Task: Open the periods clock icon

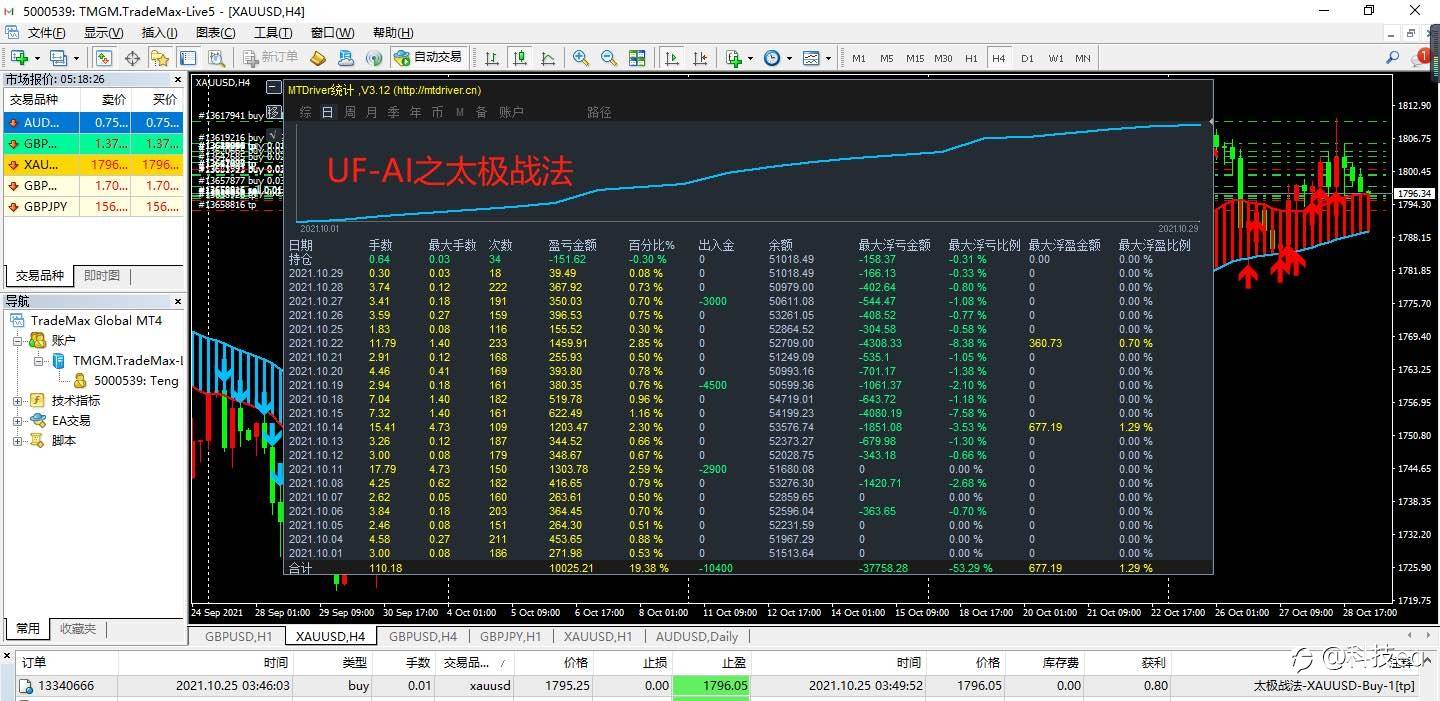Action: pos(772,58)
